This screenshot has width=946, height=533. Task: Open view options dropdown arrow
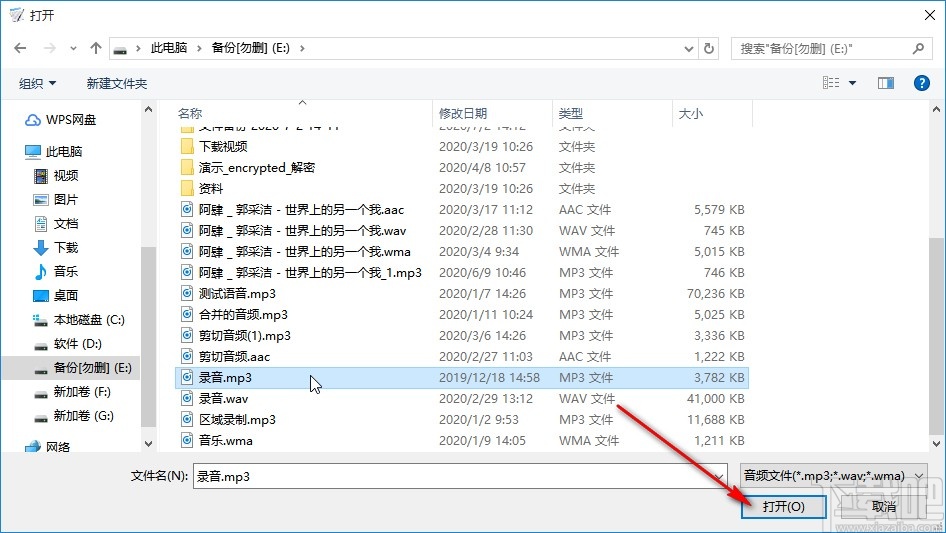[x=852, y=83]
